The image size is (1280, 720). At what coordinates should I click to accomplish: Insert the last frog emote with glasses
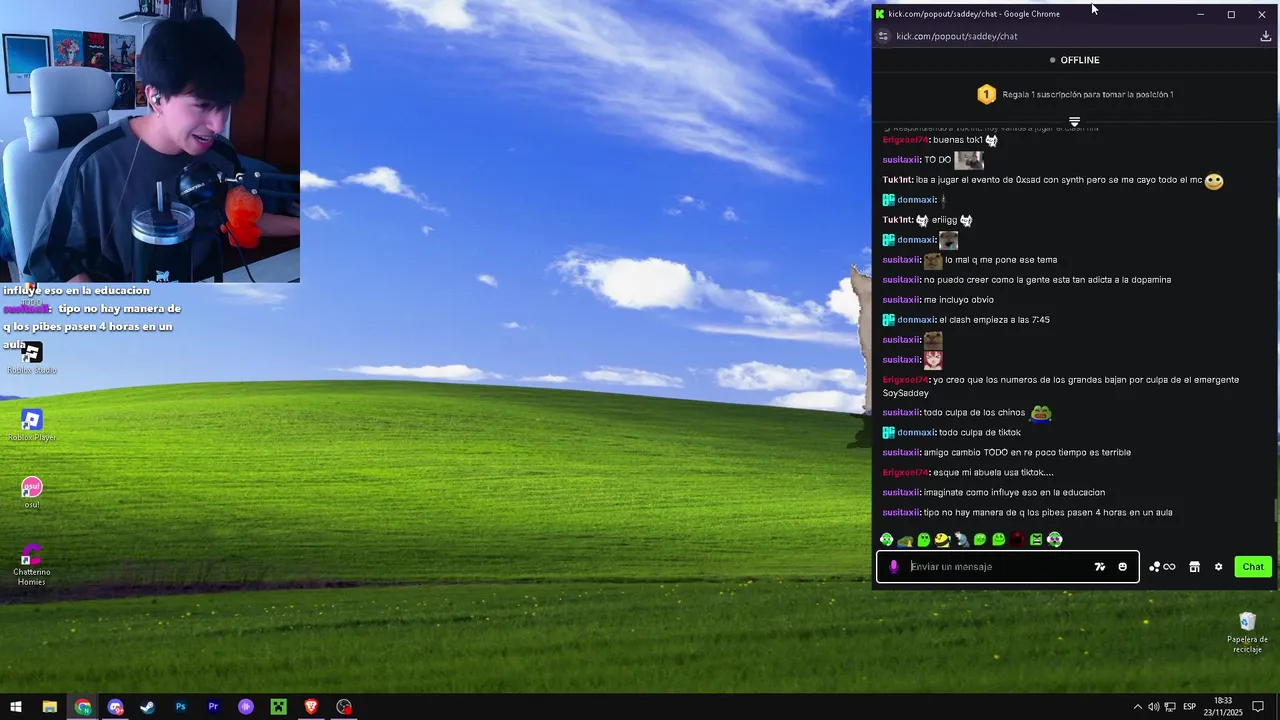point(1054,539)
